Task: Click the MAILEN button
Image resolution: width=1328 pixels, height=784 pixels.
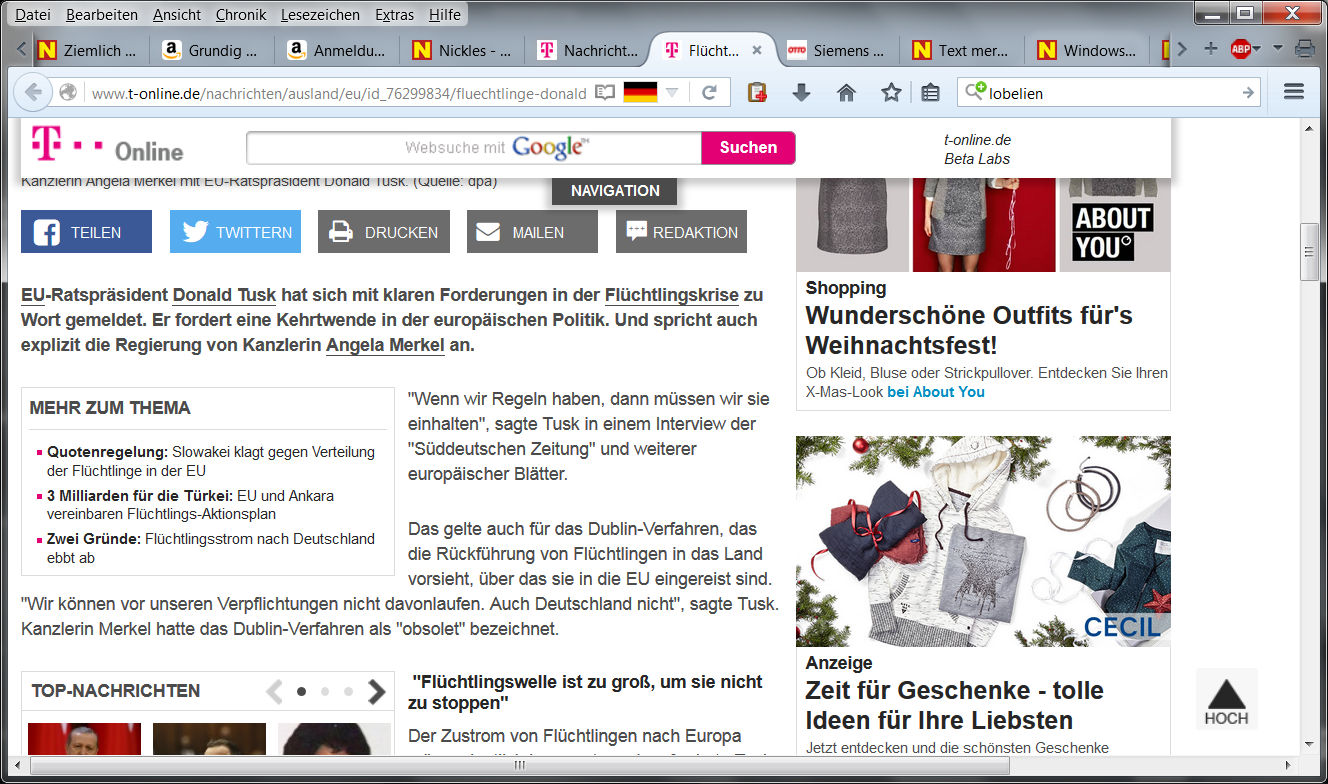Action: pos(532,232)
